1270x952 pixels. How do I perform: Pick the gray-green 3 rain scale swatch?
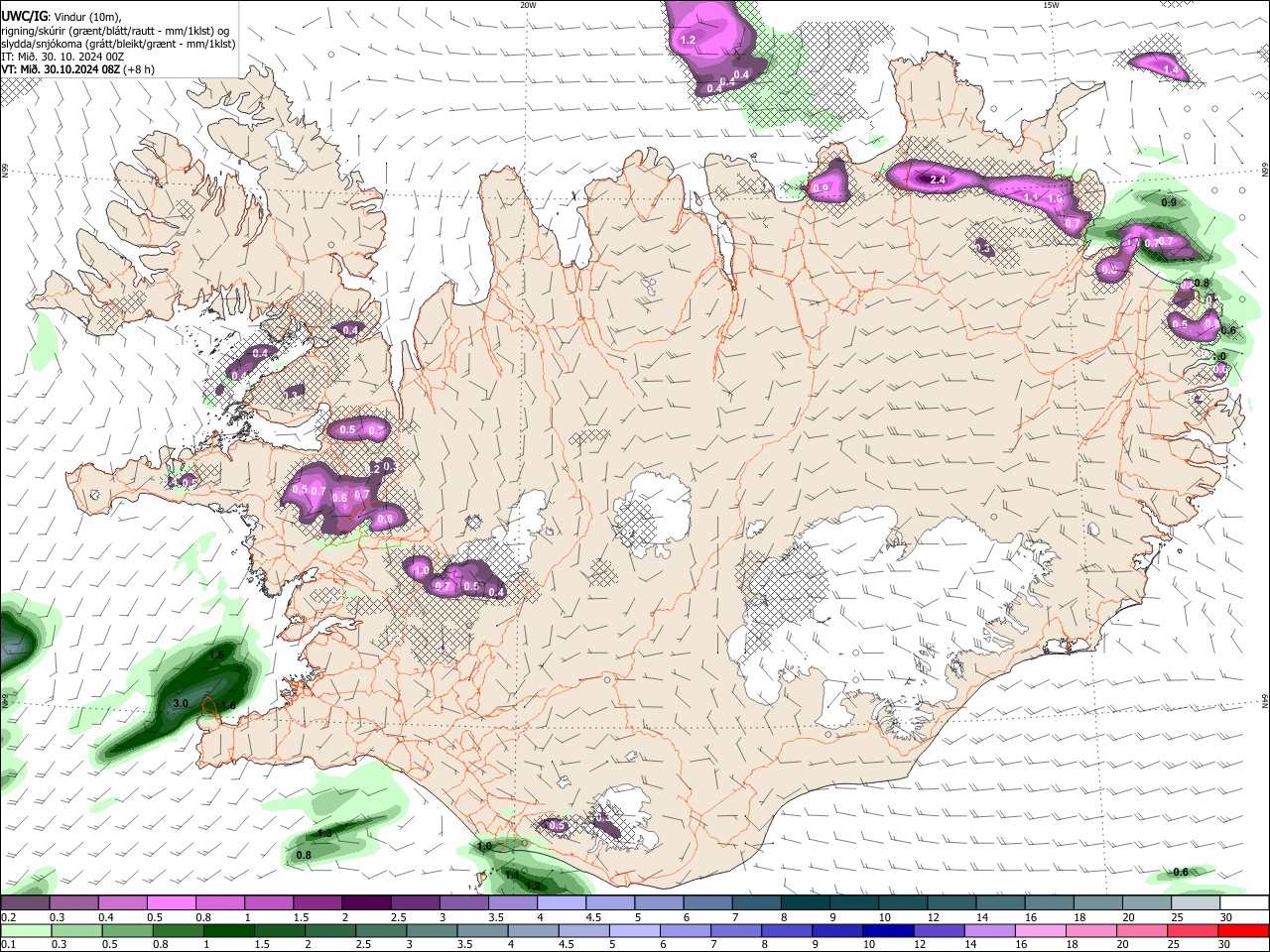[432, 930]
